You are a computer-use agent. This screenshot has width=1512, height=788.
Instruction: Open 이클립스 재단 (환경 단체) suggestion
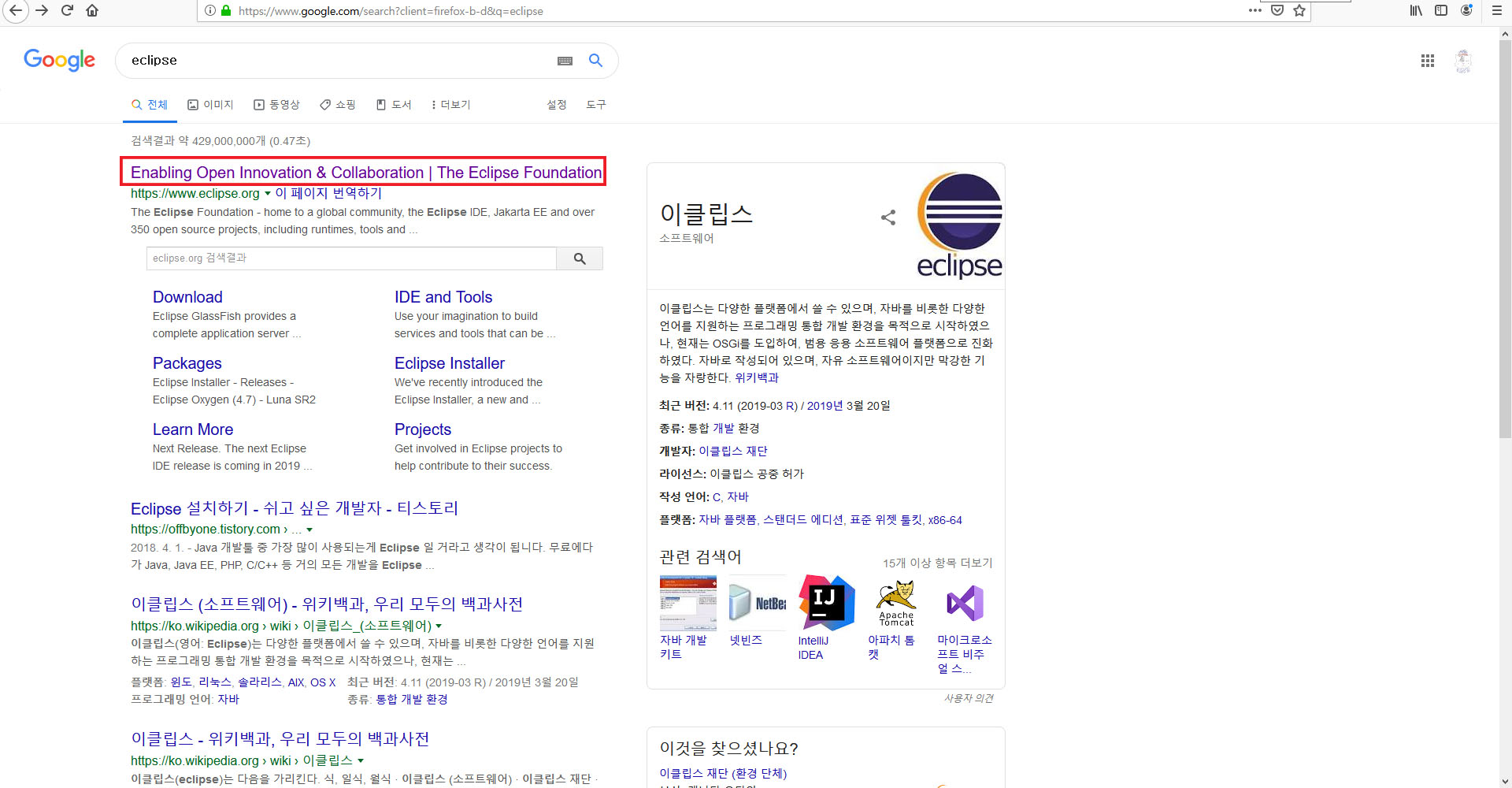point(723,774)
